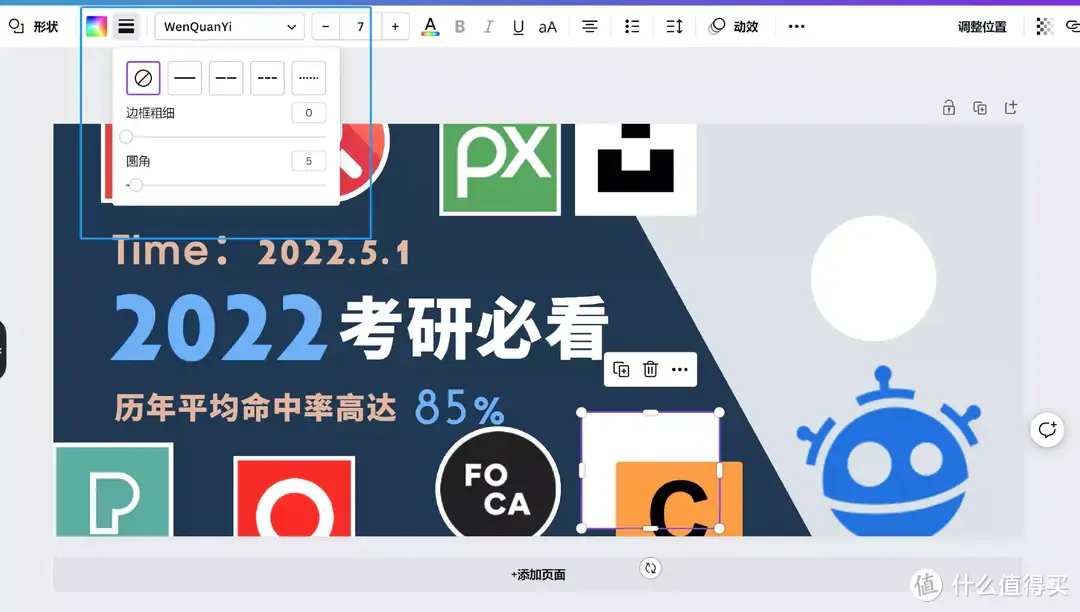Open the text color A icon
This screenshot has width=1080, height=612.
pos(430,27)
